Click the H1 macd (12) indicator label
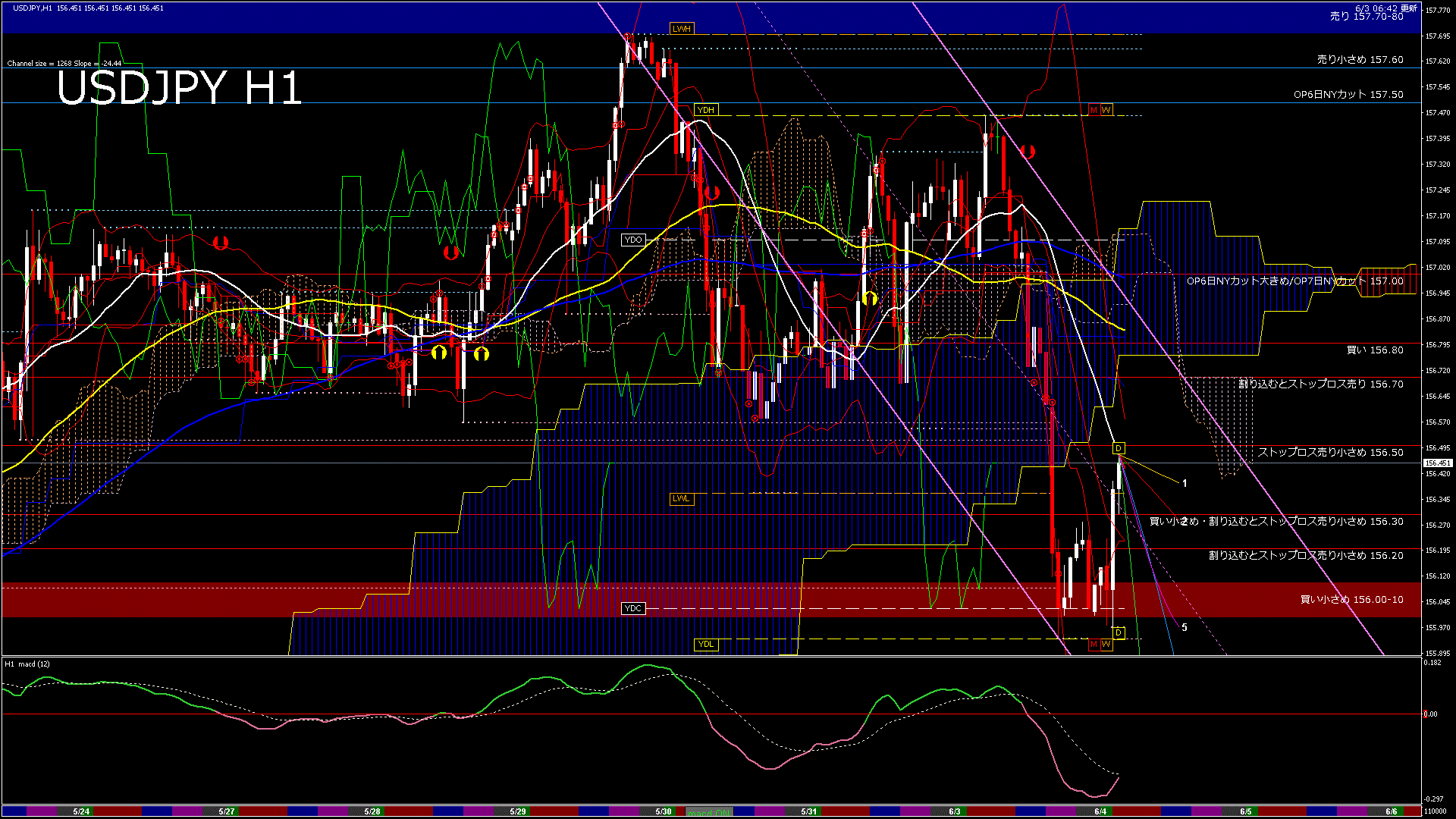 (x=27, y=664)
